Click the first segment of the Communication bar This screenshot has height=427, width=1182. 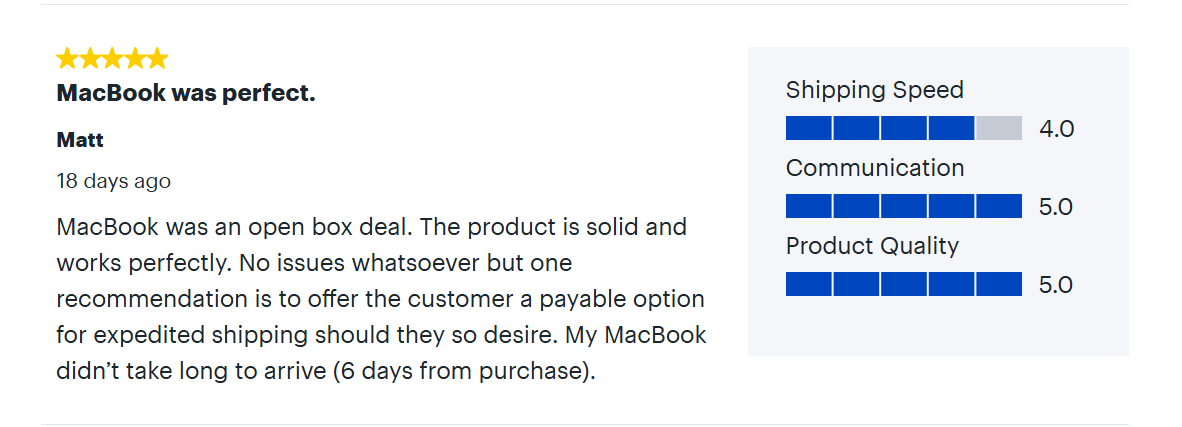[x=808, y=206]
